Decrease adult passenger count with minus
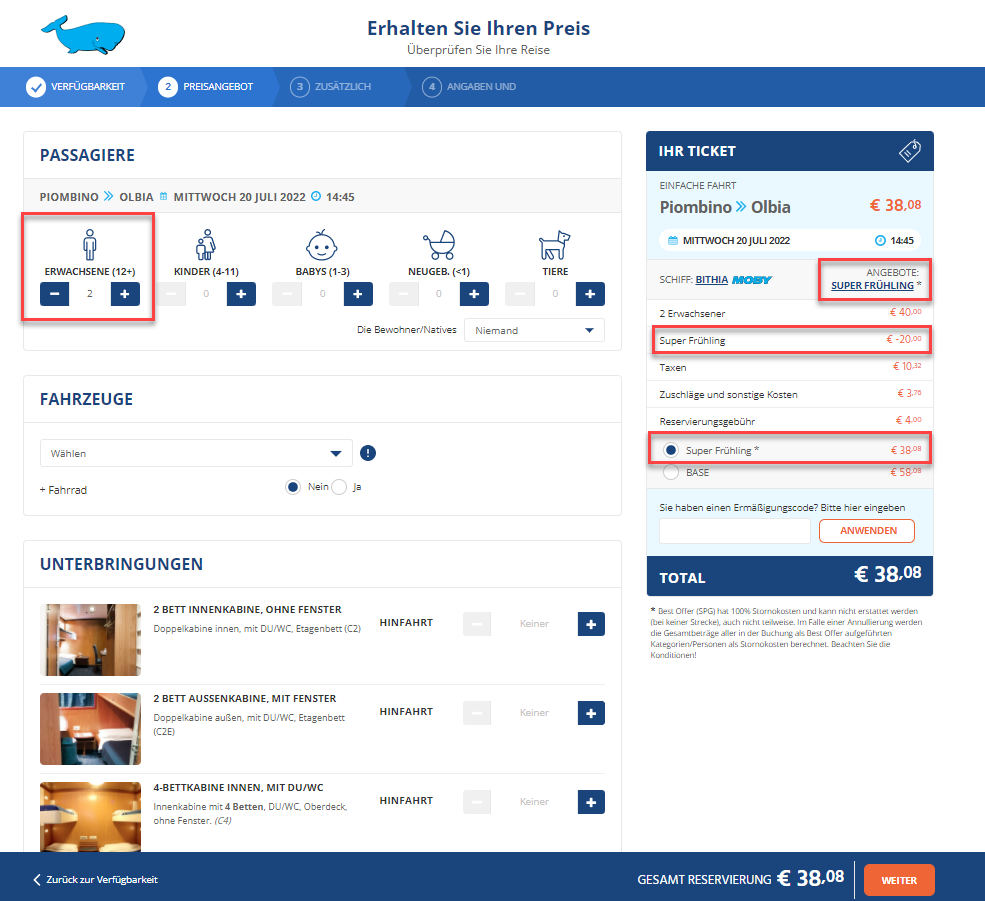The height and width of the screenshot is (901, 985). (x=55, y=294)
